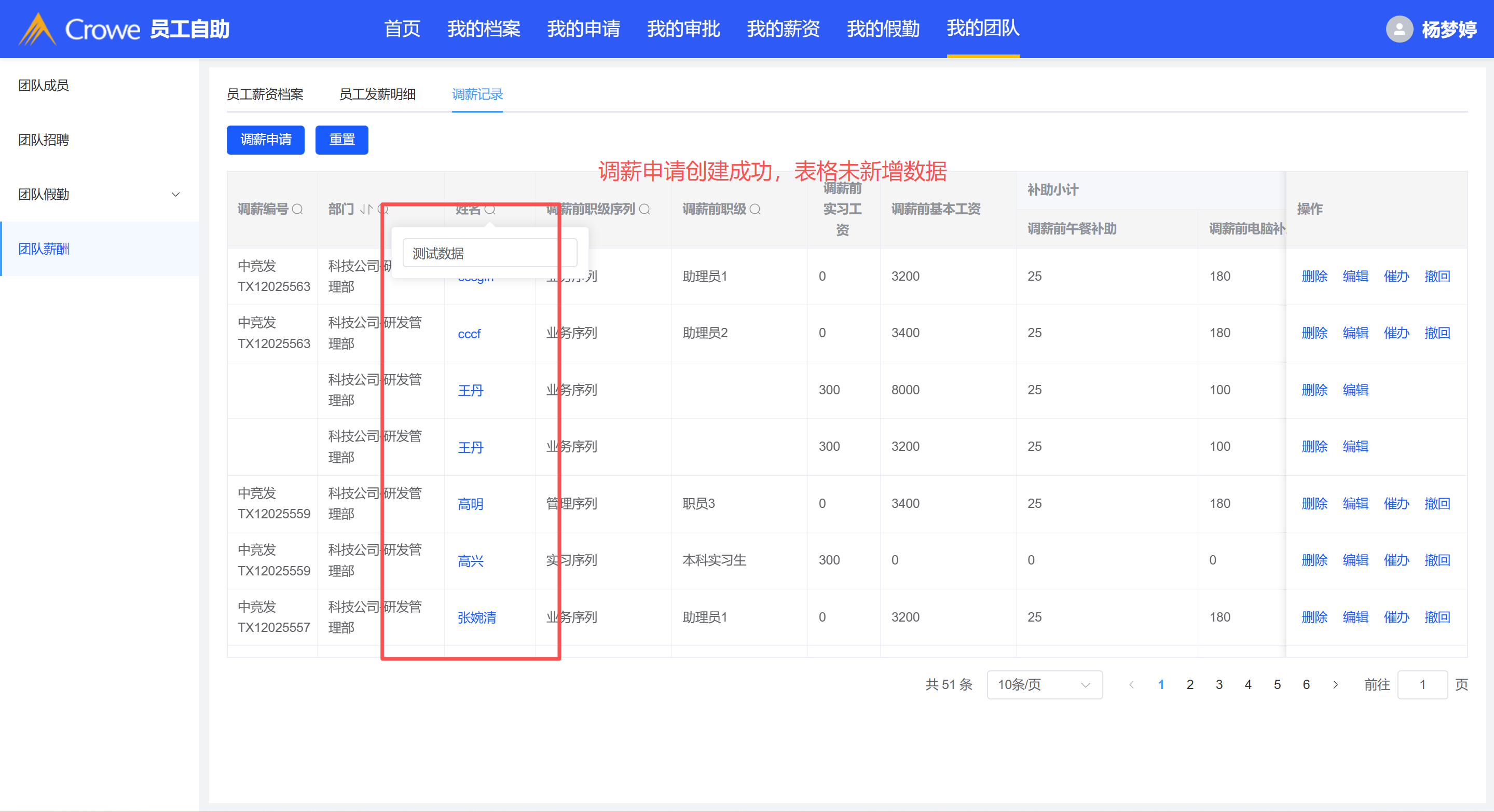Click search icon next to 姓名 header
This screenshot has width=1494, height=812.
click(490, 210)
